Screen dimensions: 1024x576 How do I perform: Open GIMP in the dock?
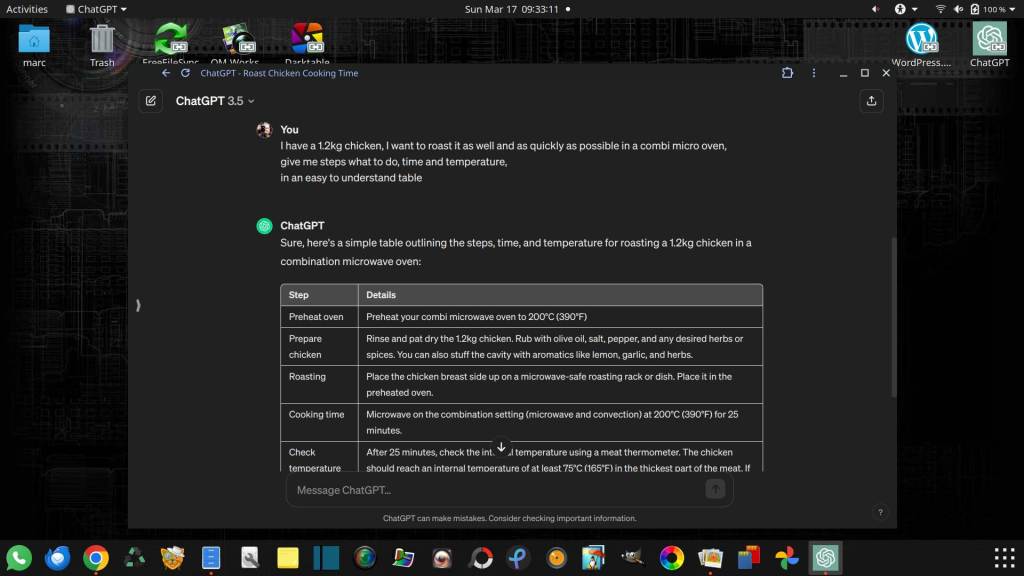[633, 558]
